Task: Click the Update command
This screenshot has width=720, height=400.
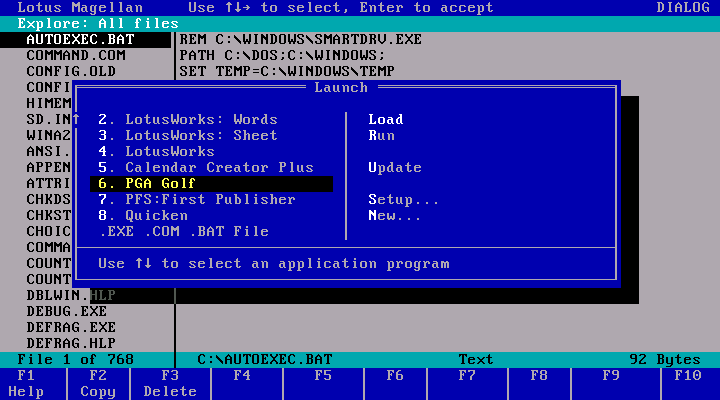Action: [395, 168]
